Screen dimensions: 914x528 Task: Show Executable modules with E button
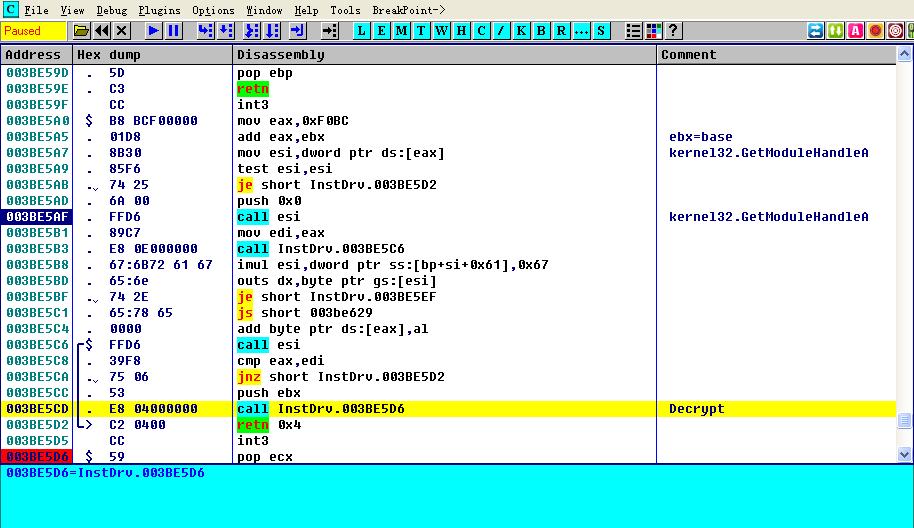click(x=381, y=31)
